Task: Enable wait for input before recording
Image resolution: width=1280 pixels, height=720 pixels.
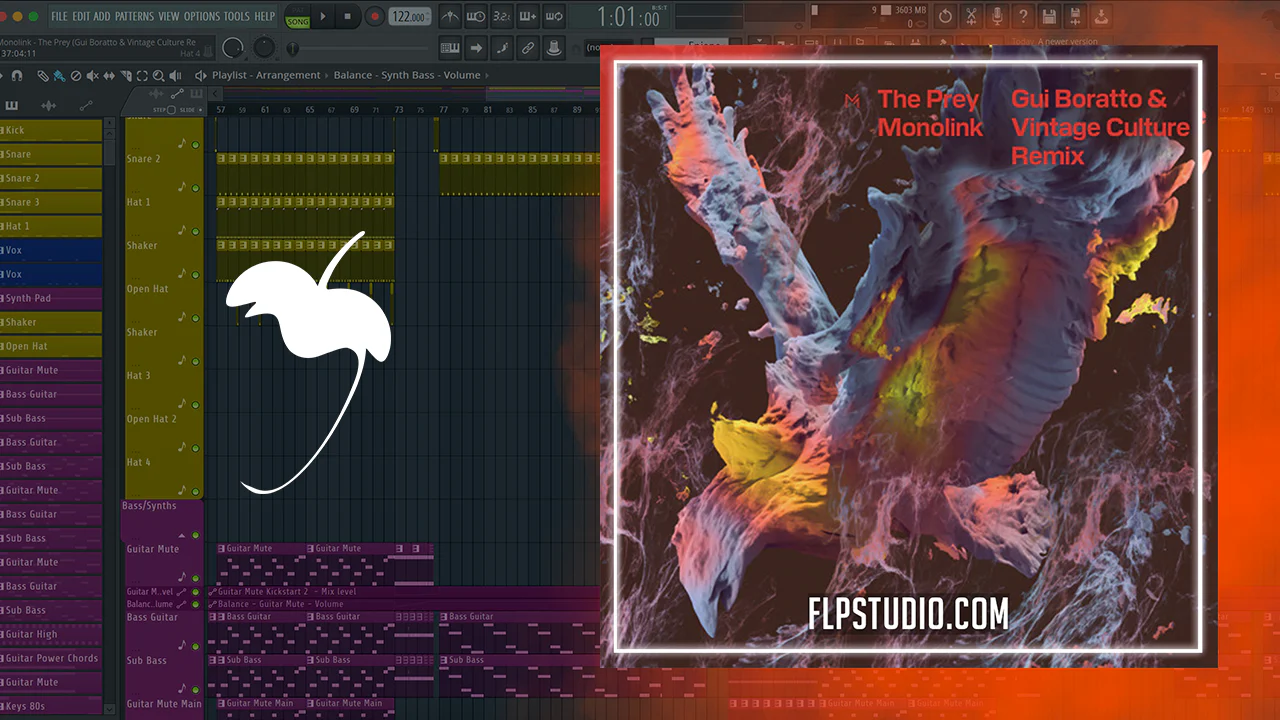Action: (476, 17)
